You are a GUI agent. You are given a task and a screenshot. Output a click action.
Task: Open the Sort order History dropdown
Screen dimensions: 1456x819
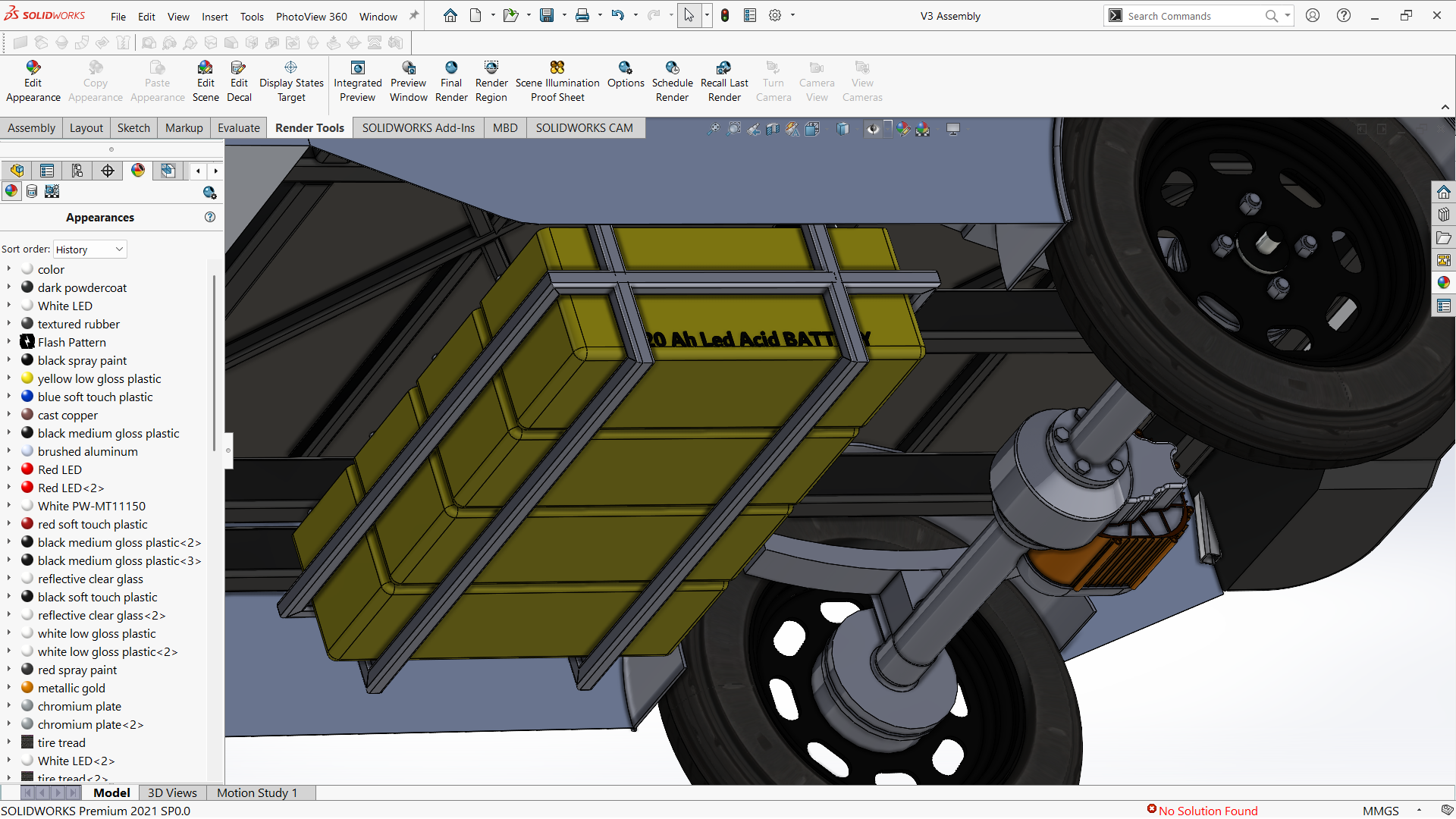pos(89,249)
